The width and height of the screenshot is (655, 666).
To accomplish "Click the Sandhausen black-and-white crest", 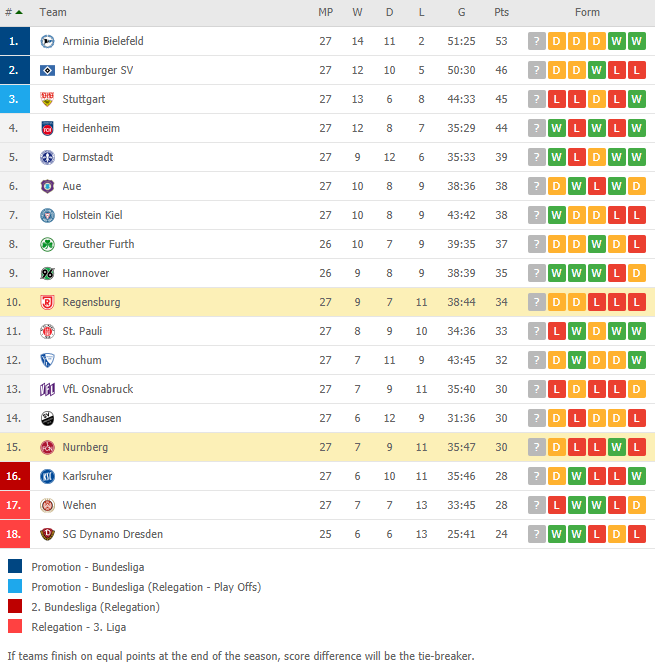I will tap(47, 418).
